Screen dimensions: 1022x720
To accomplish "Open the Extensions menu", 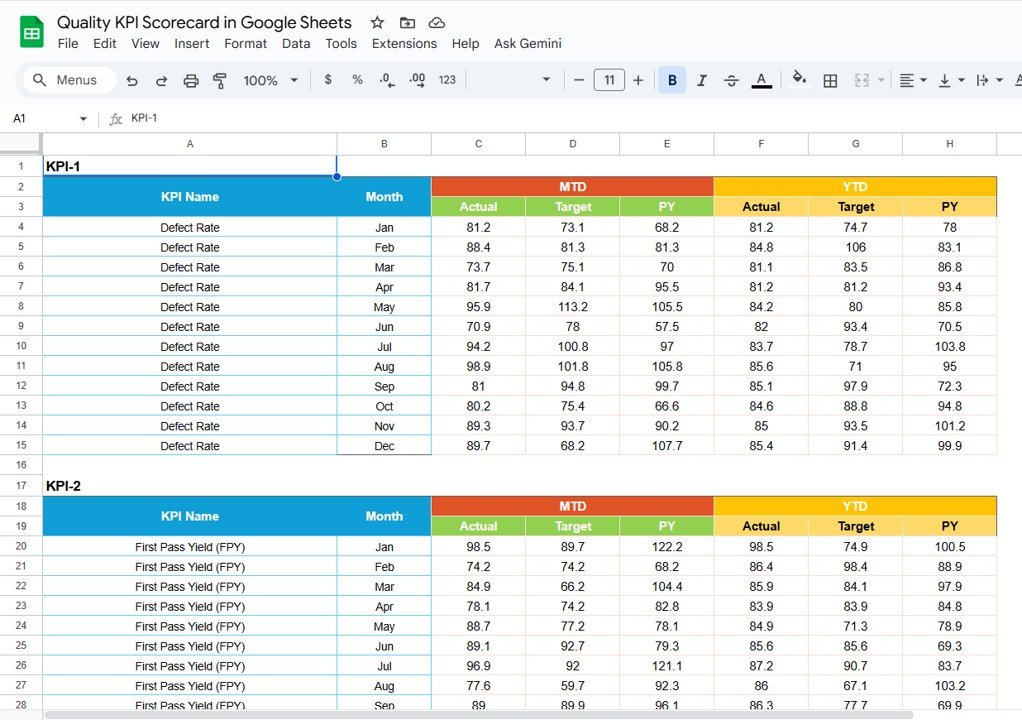I will [x=404, y=44].
